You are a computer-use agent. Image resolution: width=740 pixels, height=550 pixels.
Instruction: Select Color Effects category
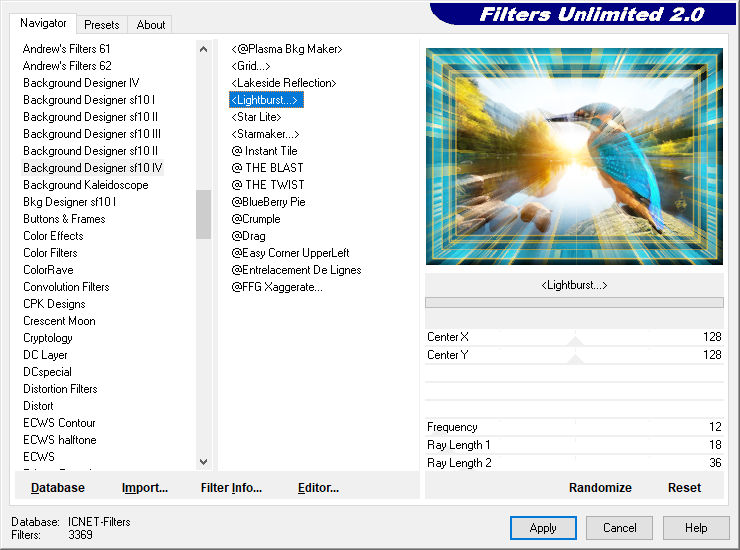(x=53, y=236)
